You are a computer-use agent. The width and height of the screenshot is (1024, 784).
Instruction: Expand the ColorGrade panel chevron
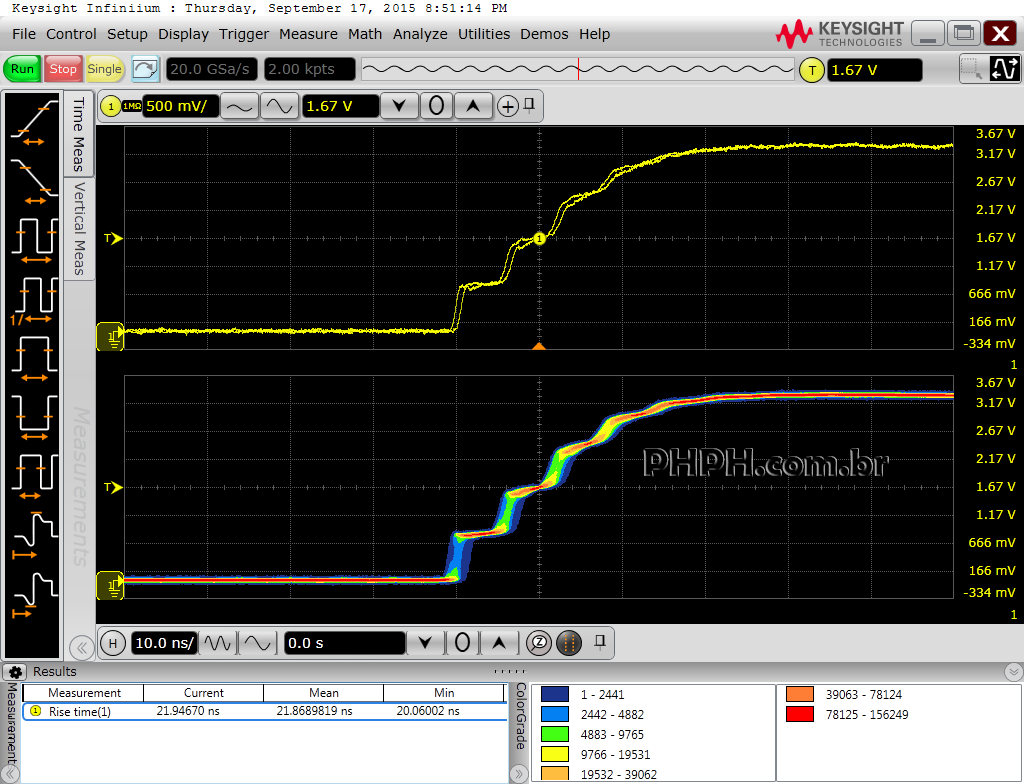(519, 773)
